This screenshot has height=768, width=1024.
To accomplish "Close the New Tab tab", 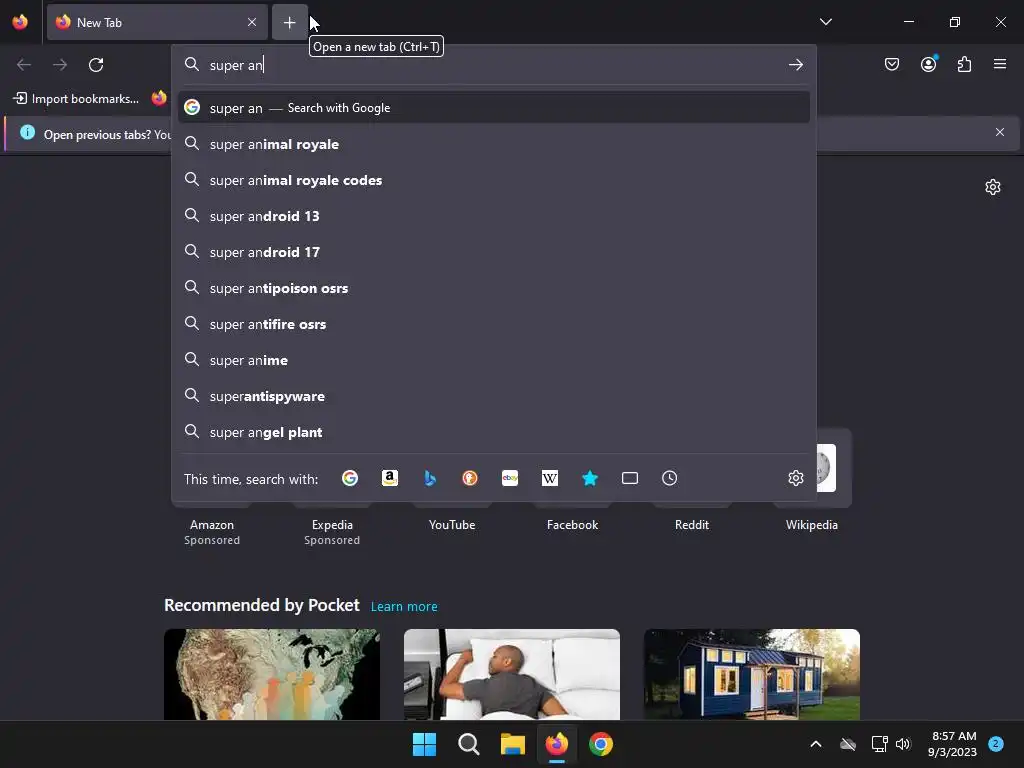I will (252, 22).
